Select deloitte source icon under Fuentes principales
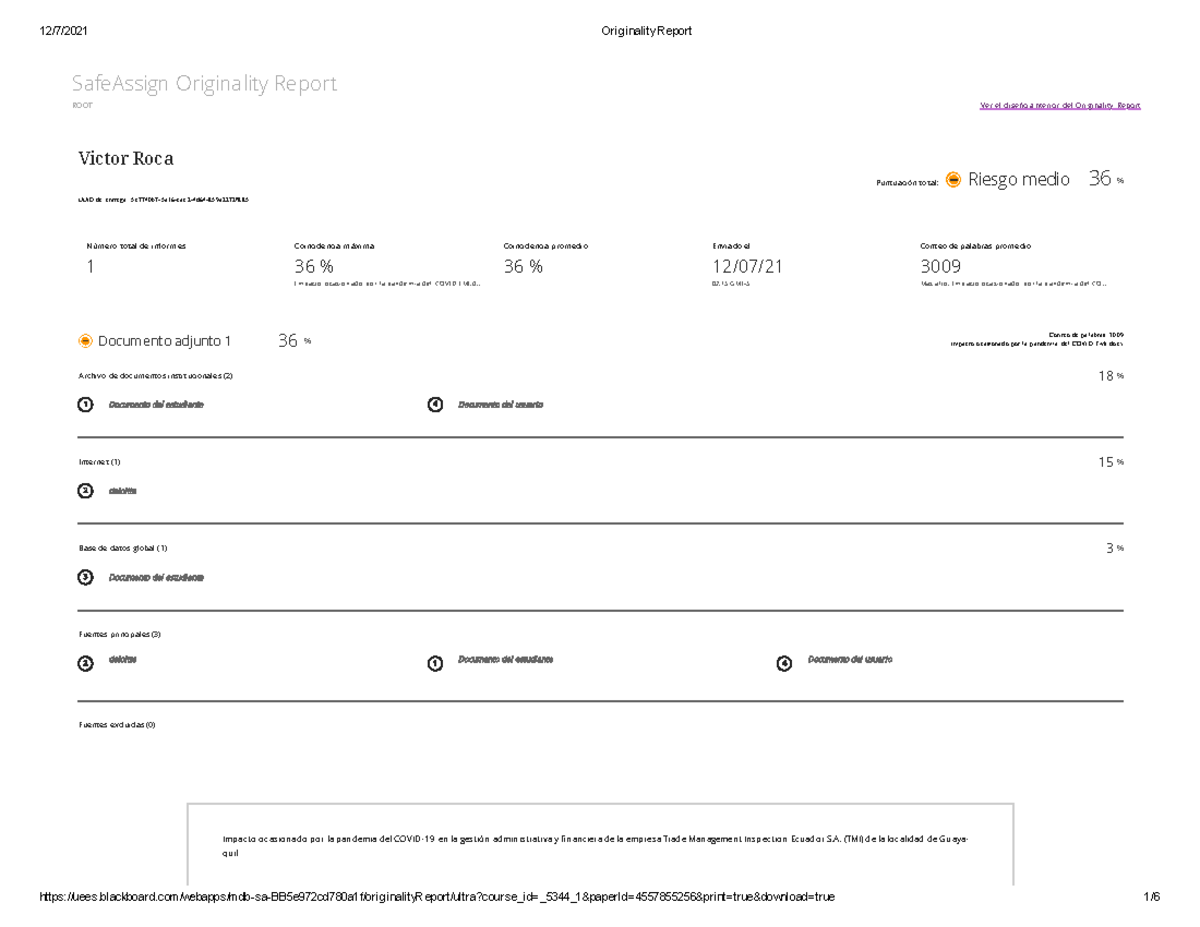Viewport: 1200px width, 927px height. tap(85, 660)
